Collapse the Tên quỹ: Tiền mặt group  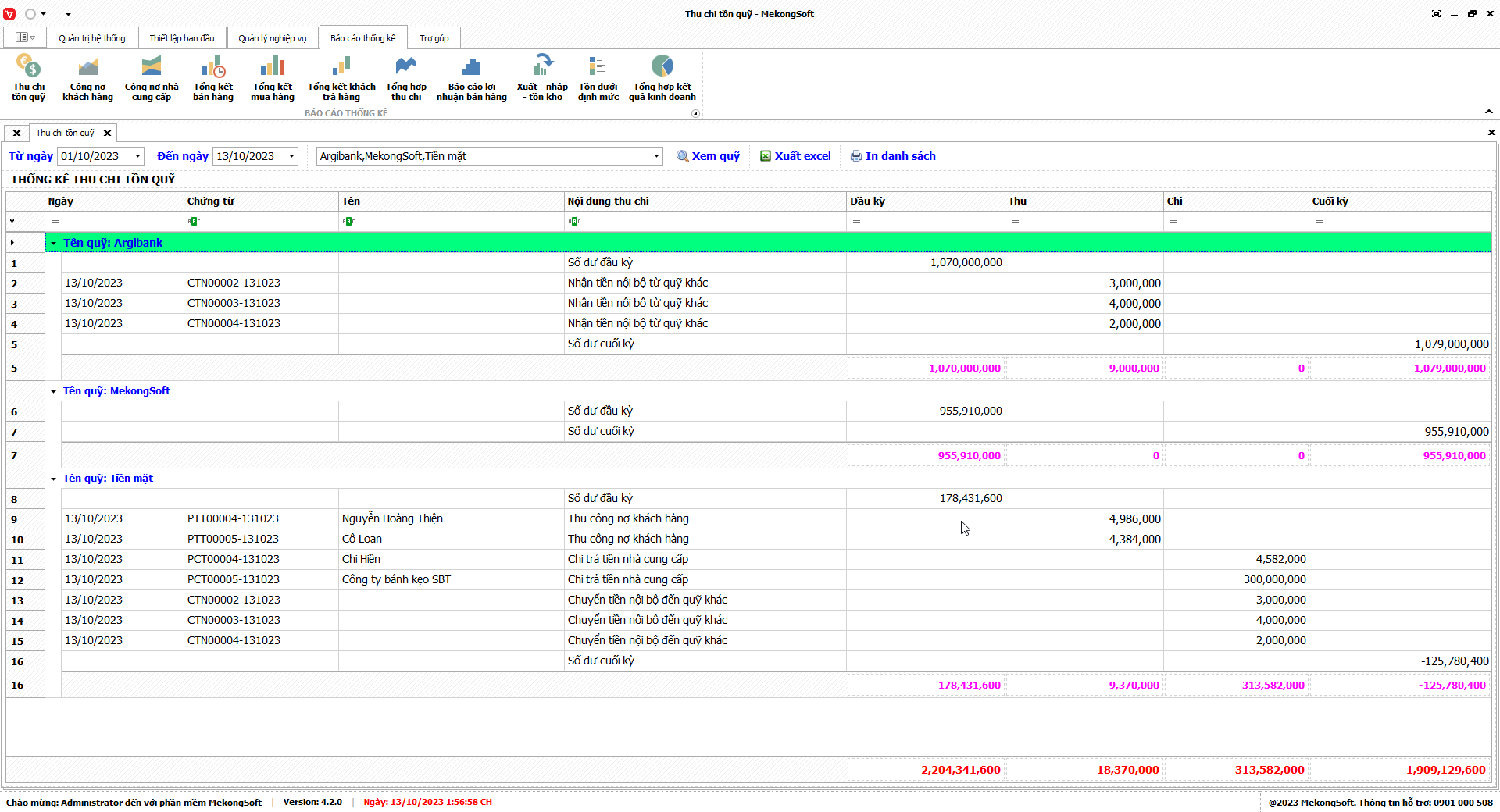coord(54,479)
